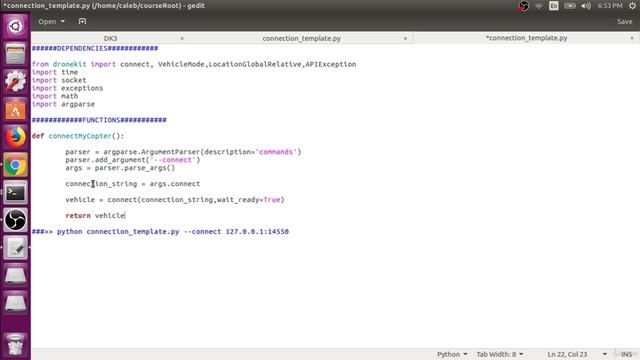Launch the Files manager from the dock
This screenshot has height=360, width=640.
click(15, 54)
